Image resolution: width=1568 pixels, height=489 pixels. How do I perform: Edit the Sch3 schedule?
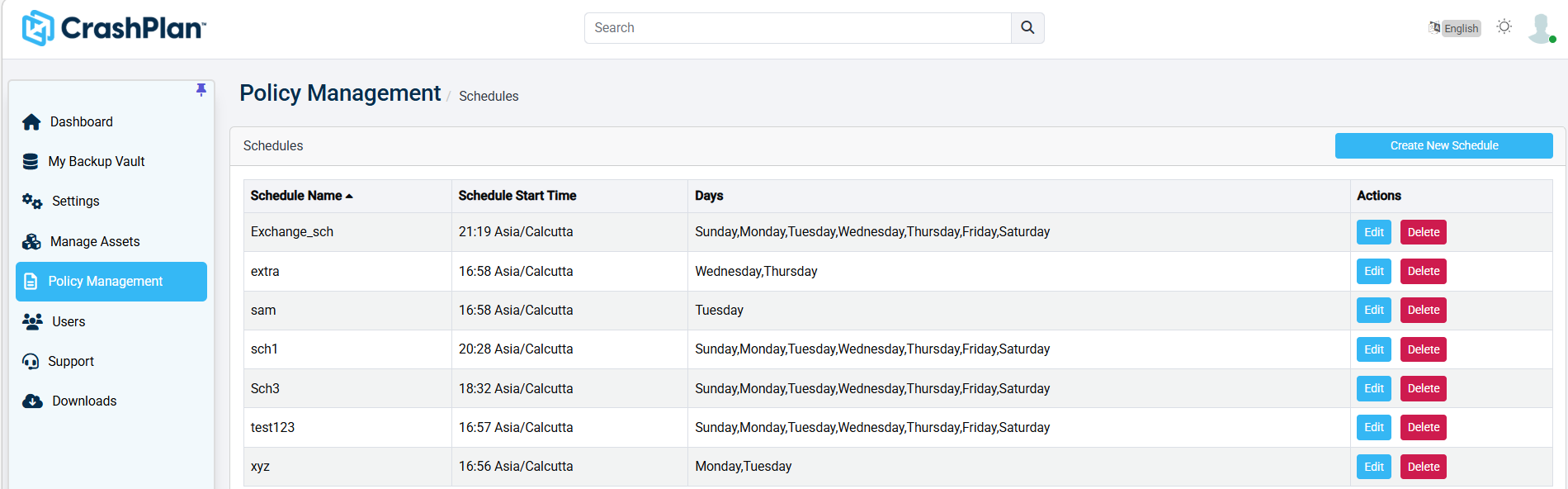(1374, 388)
